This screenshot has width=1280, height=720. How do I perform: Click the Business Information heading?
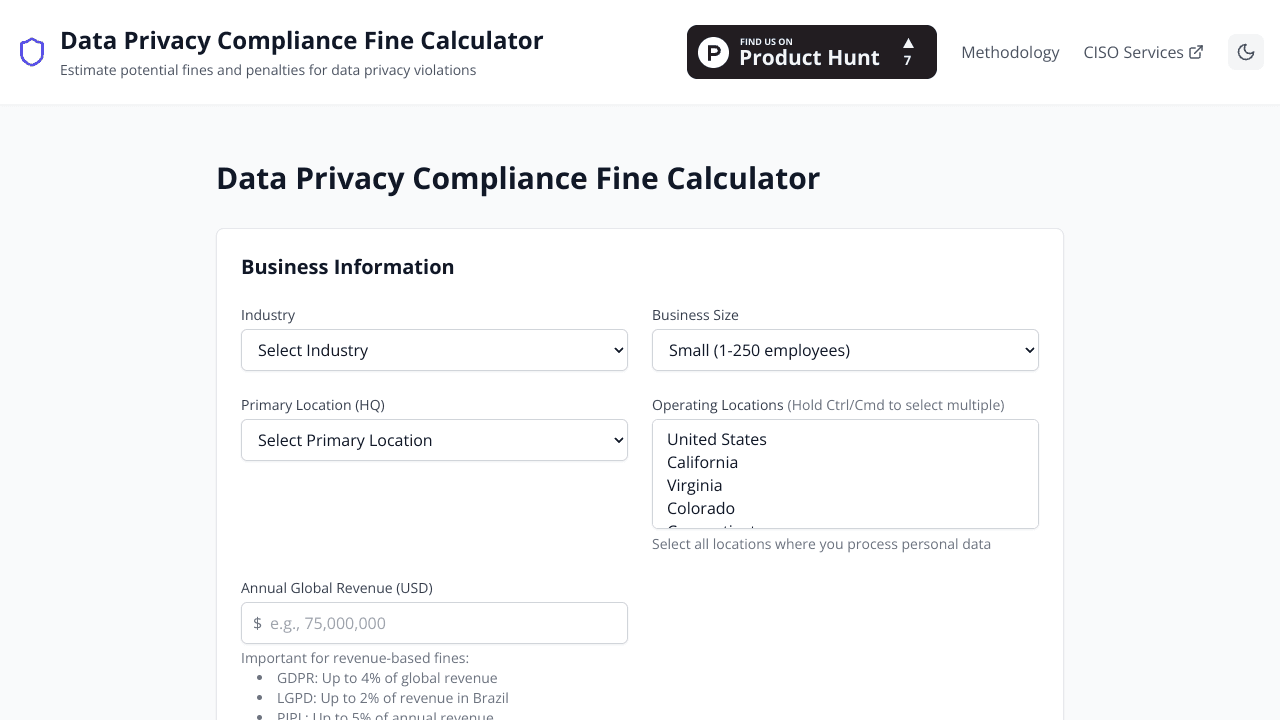(348, 267)
